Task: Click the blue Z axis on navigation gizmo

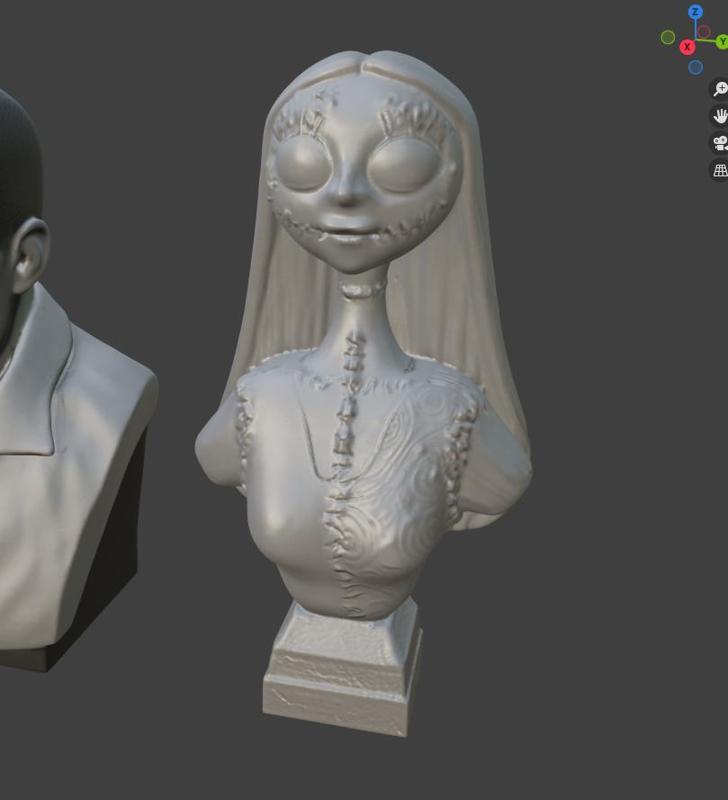Action: tap(695, 12)
